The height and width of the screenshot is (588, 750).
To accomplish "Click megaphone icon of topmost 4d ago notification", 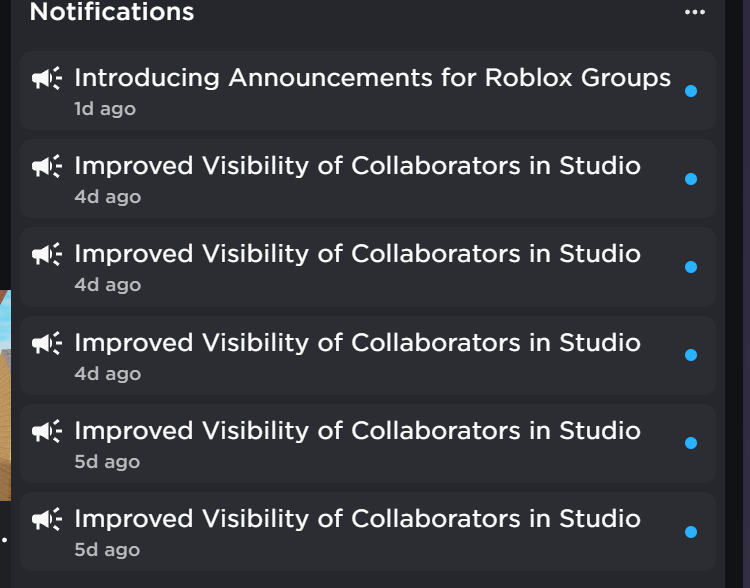I will click(47, 166).
